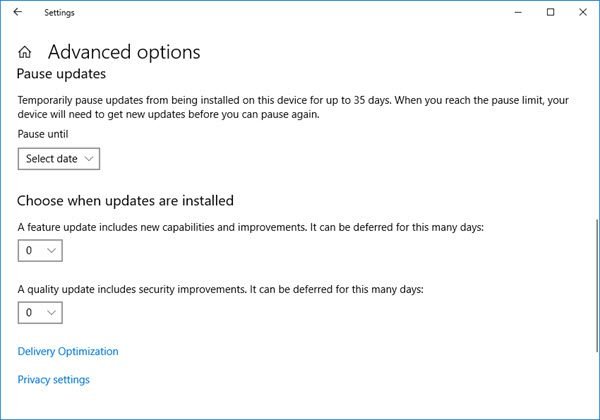The height and width of the screenshot is (420, 600).
Task: Open the Delivery Optimization link
Action: (68, 352)
